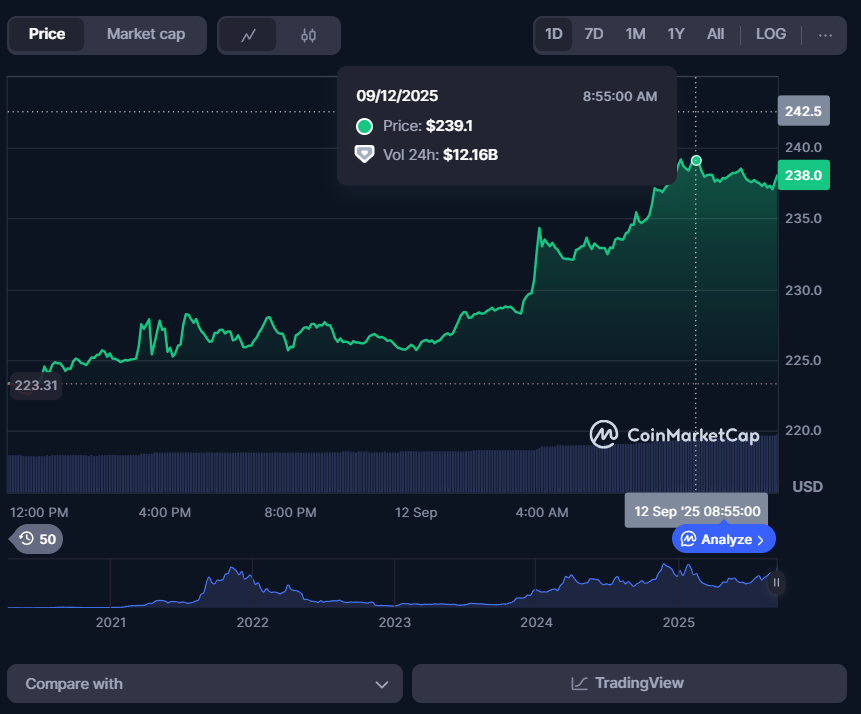Click the Analyze button's AI icon
Viewport: 861px width, 714px height.
click(x=688, y=539)
